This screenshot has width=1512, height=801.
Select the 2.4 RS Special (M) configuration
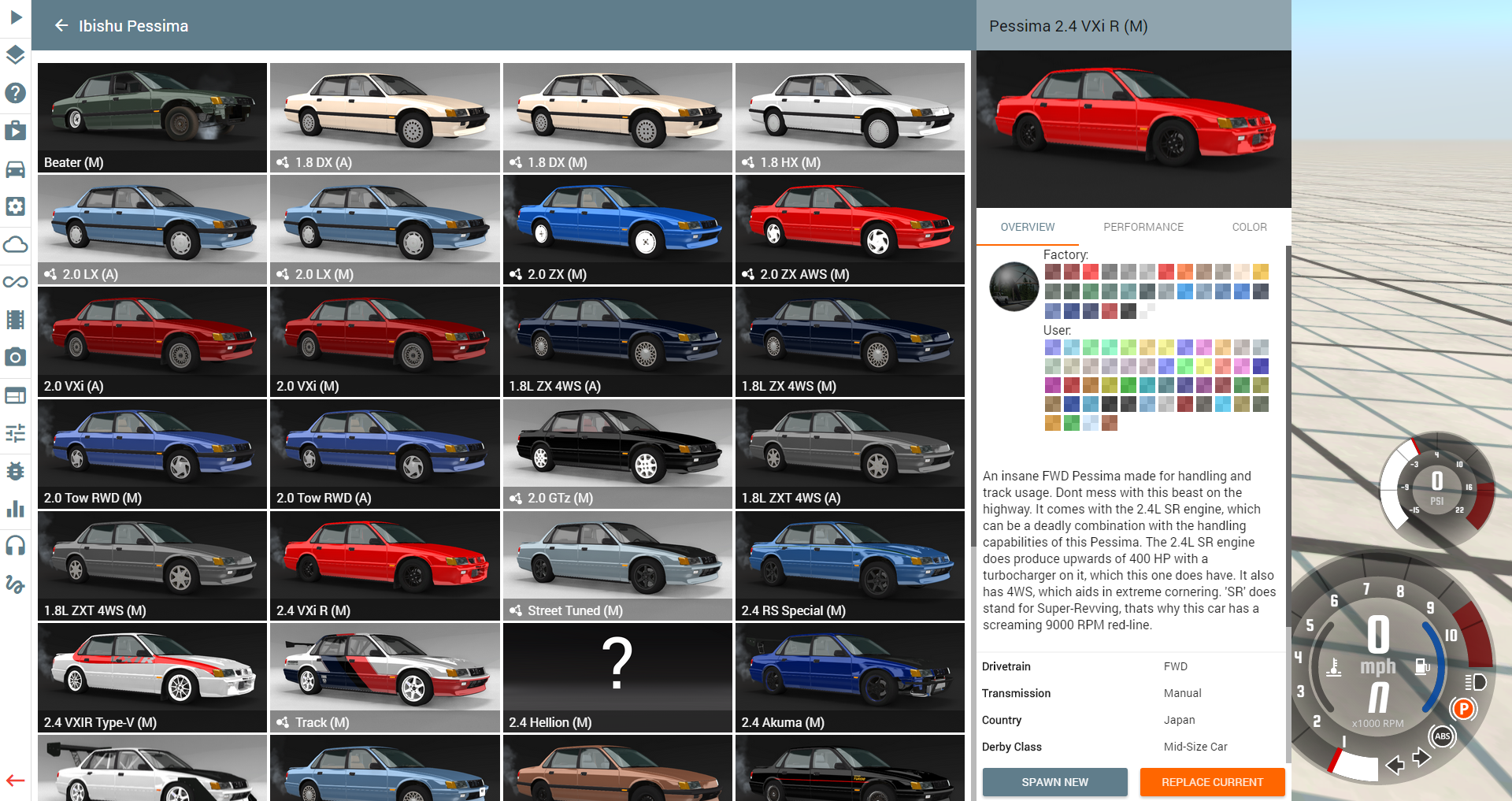[850, 566]
